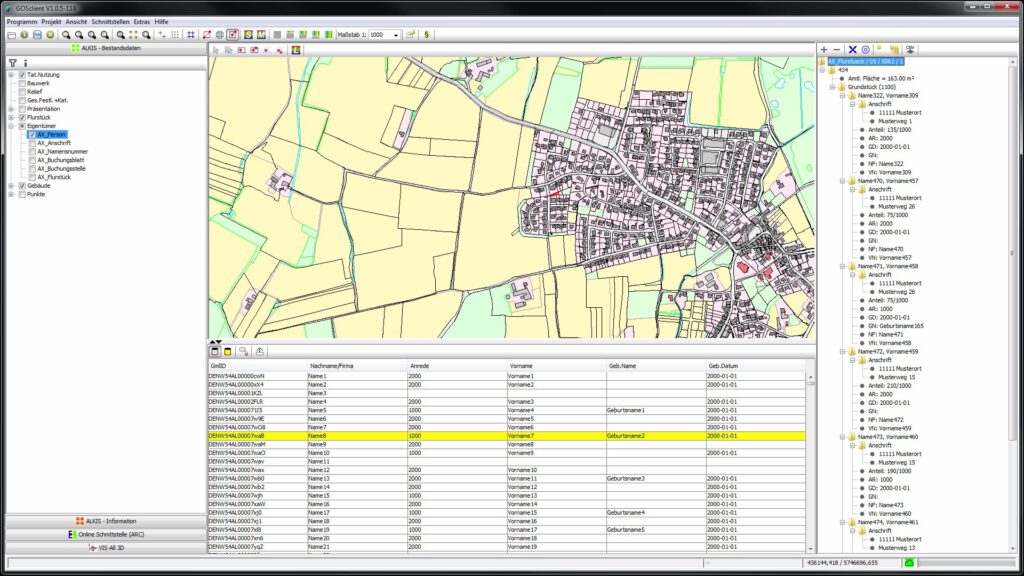
Task: Click the paragraph sign (§) toolbar icon
Action: [427, 35]
